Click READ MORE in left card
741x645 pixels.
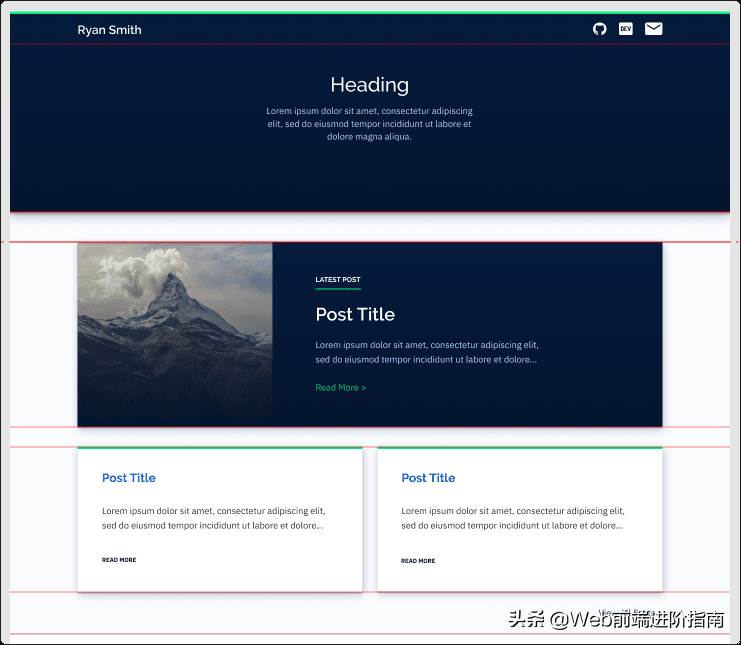pos(119,560)
